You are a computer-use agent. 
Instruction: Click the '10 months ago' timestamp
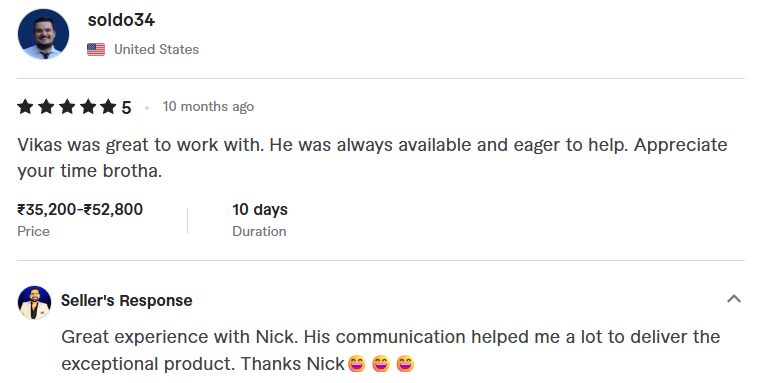click(x=208, y=106)
